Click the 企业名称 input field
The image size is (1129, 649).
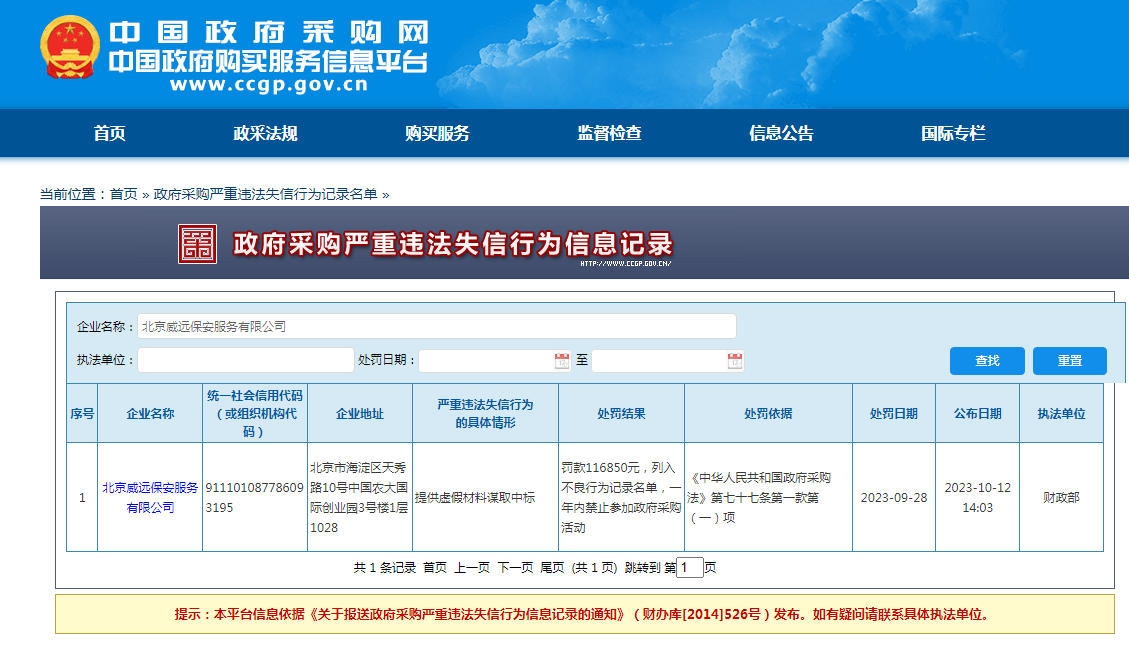point(436,326)
